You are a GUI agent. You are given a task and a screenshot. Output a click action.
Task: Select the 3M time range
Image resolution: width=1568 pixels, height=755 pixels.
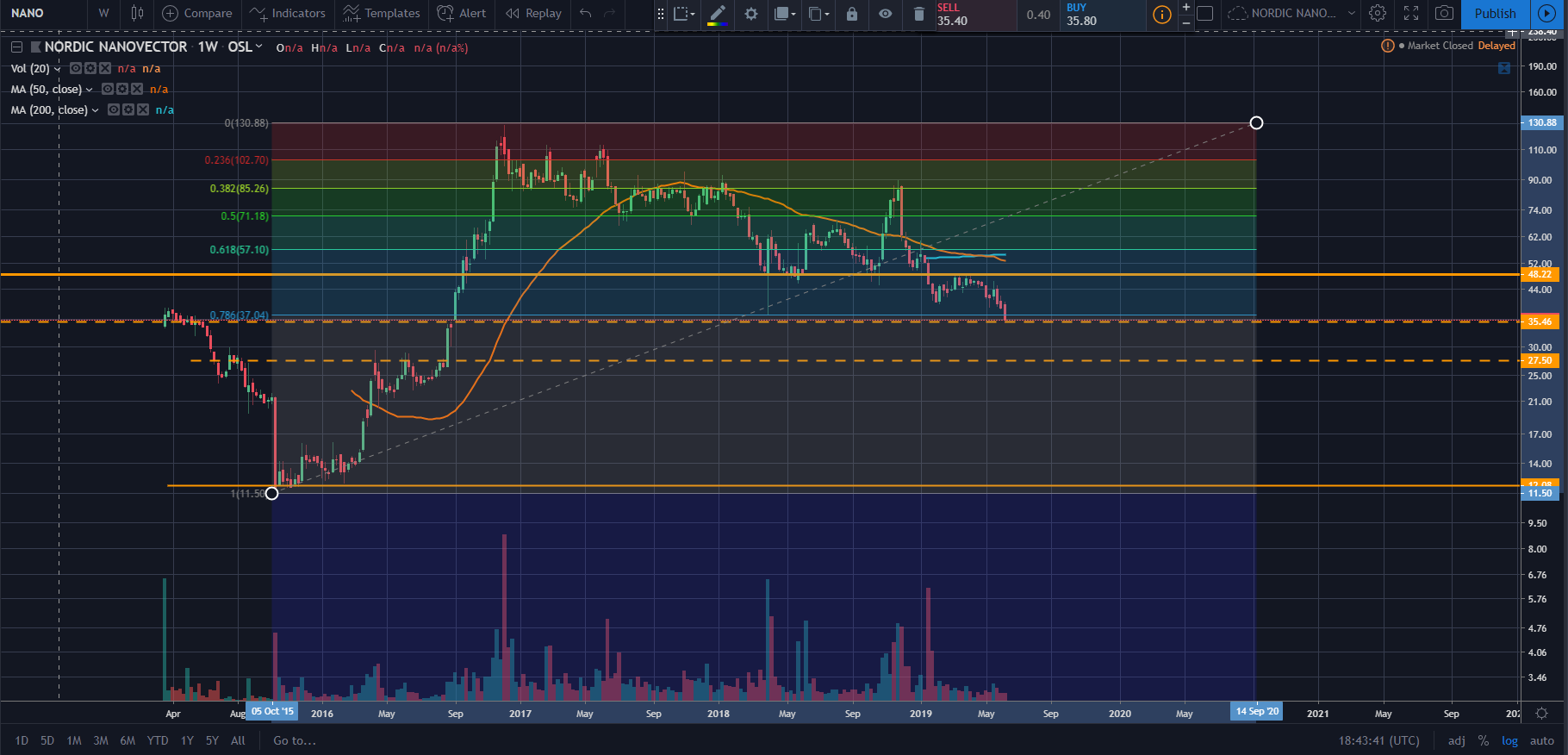tap(101, 740)
